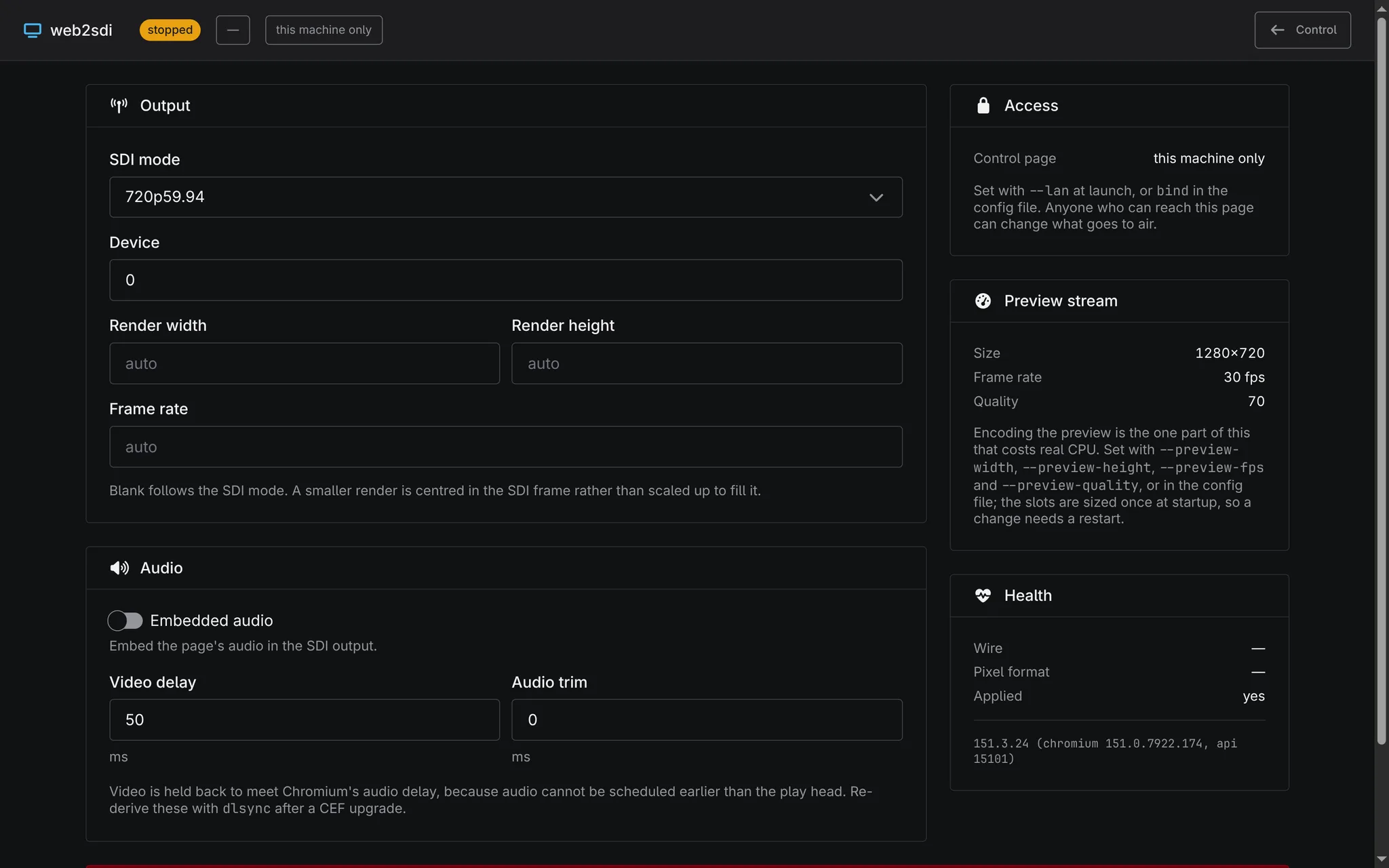
Task: Click the Preview stream palette icon
Action: click(983, 301)
